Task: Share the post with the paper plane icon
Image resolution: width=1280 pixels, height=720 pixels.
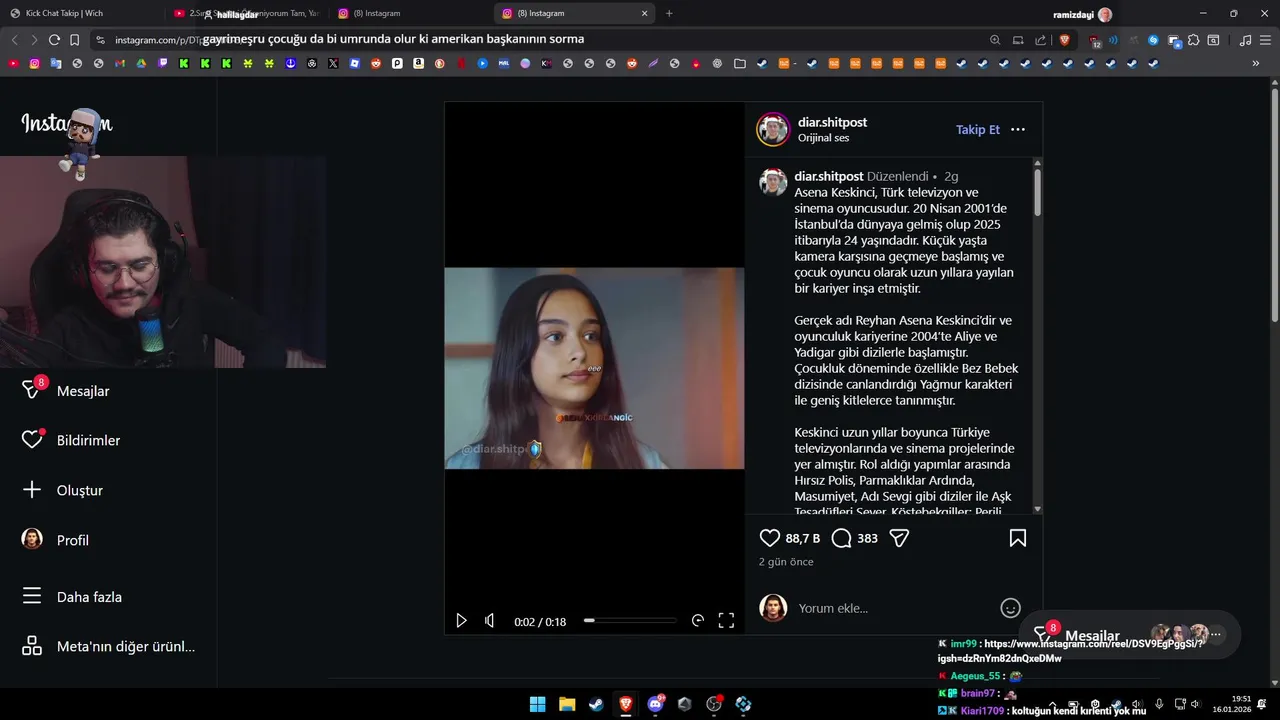Action: pos(899,538)
